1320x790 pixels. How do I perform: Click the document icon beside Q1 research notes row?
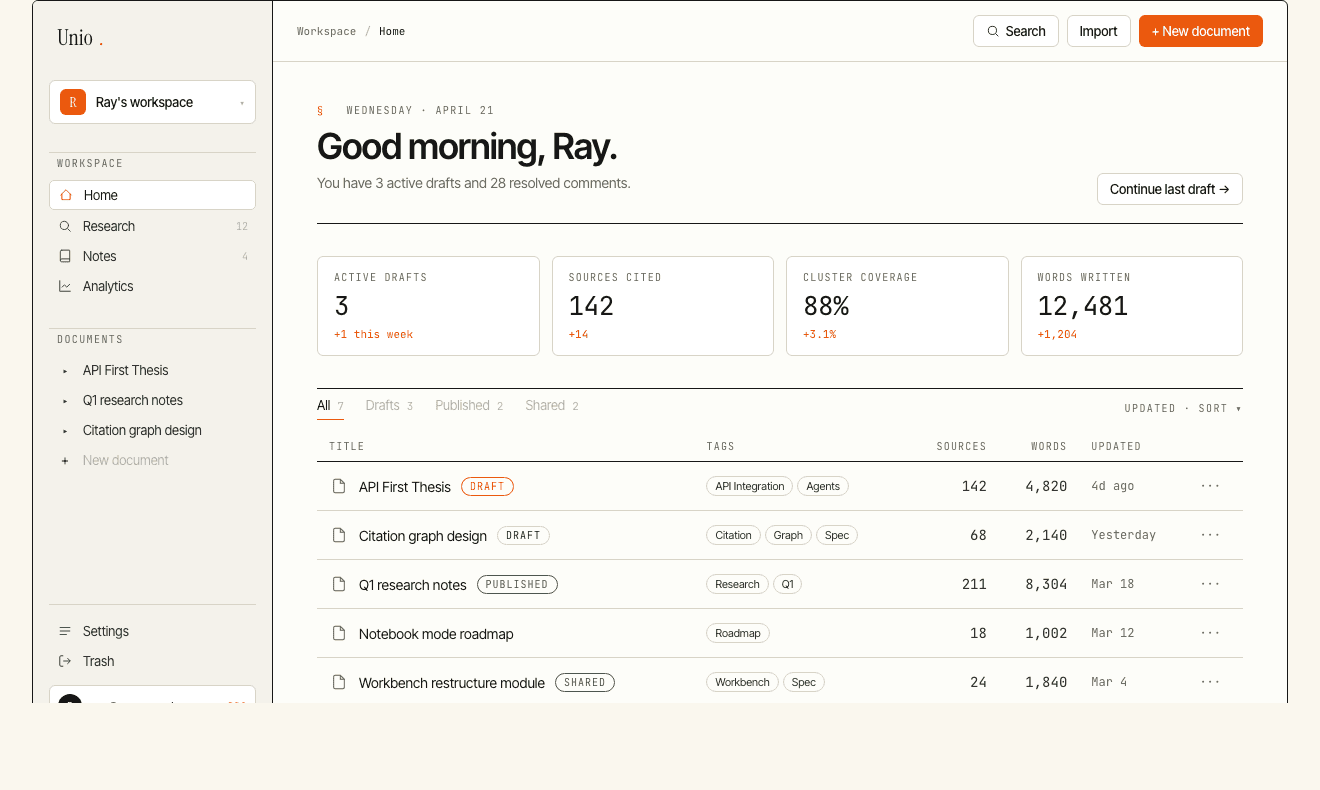pos(339,584)
